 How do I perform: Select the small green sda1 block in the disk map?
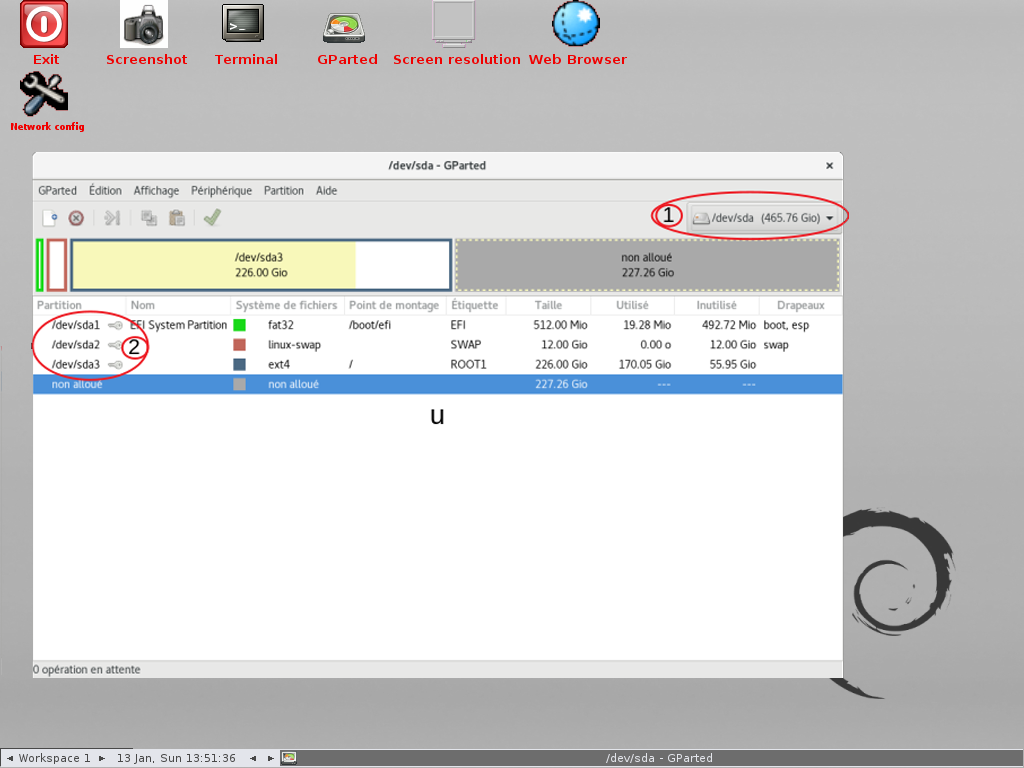coord(40,265)
